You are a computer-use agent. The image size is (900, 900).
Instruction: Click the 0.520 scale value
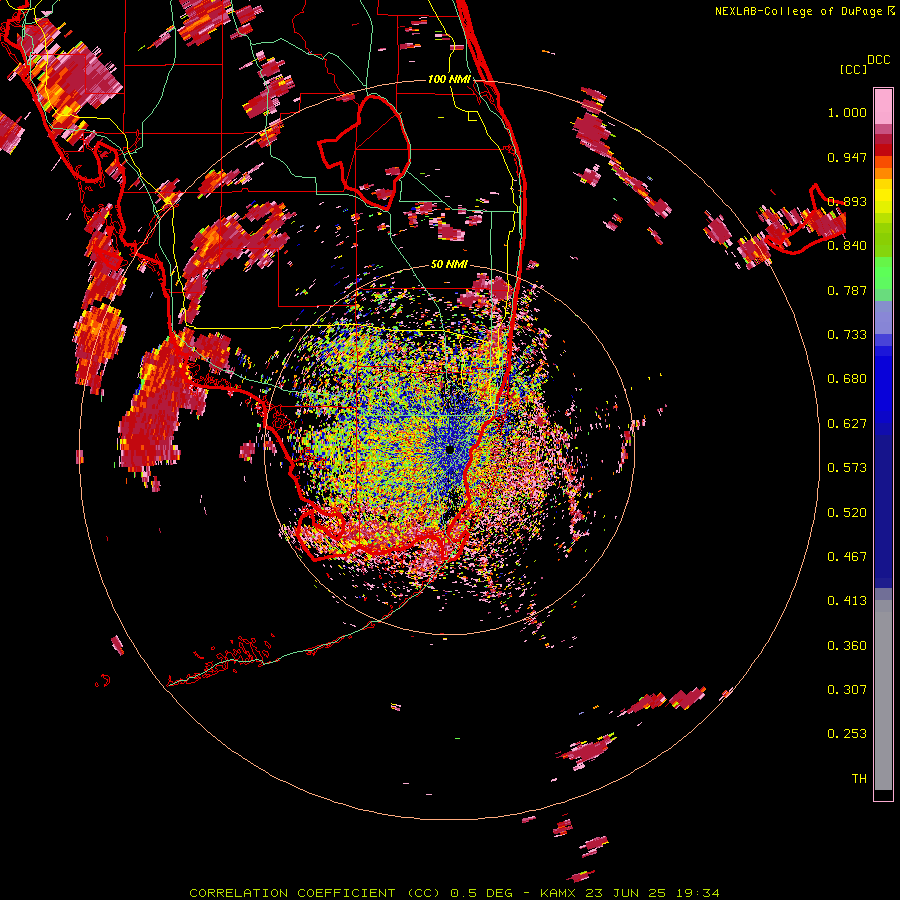coord(847,513)
